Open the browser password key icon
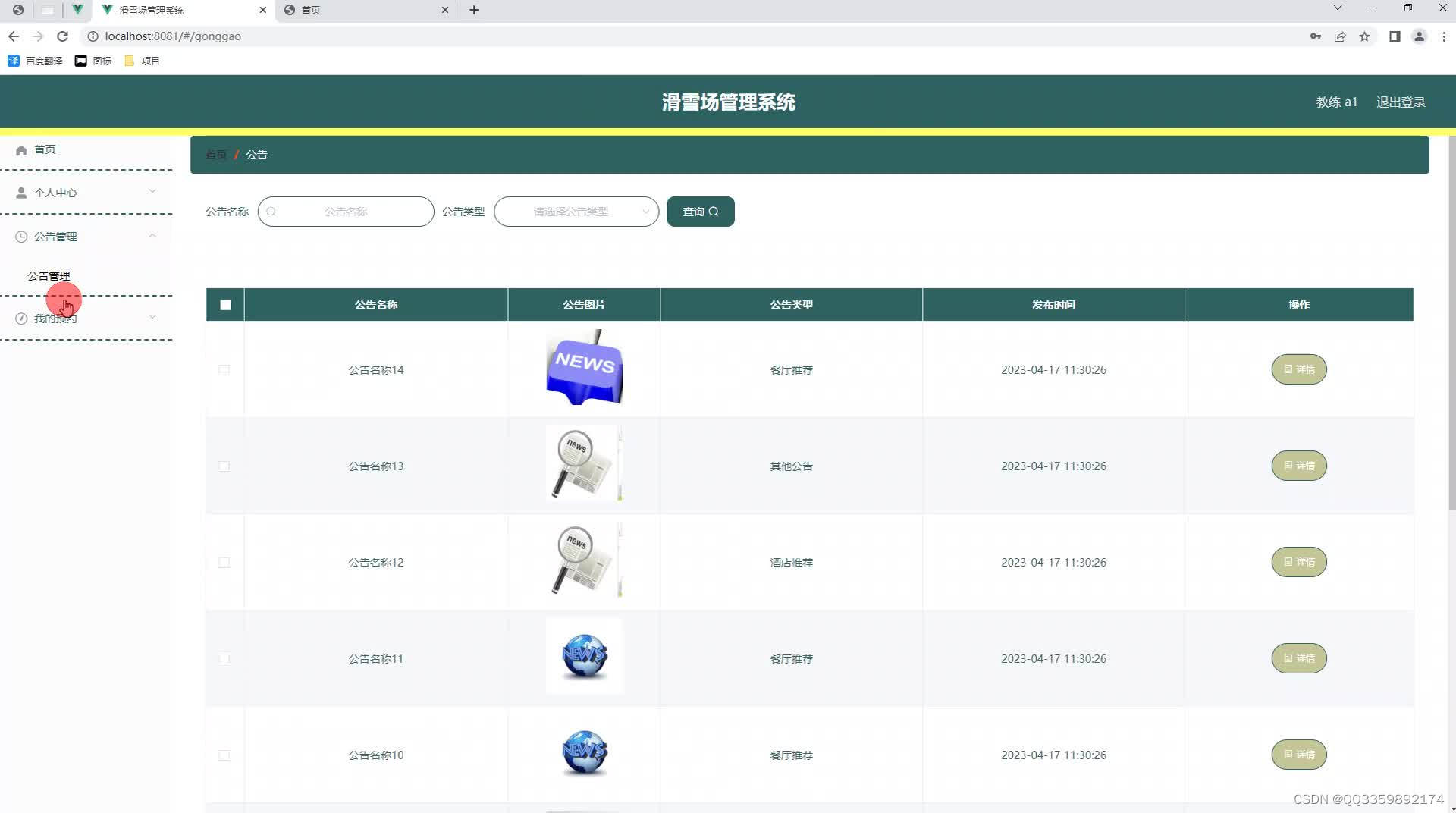1456x813 pixels. (x=1316, y=36)
